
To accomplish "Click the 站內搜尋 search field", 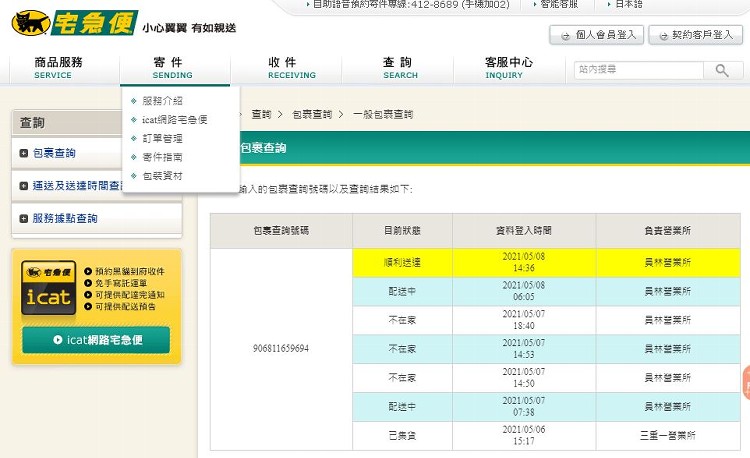I will (639, 70).
